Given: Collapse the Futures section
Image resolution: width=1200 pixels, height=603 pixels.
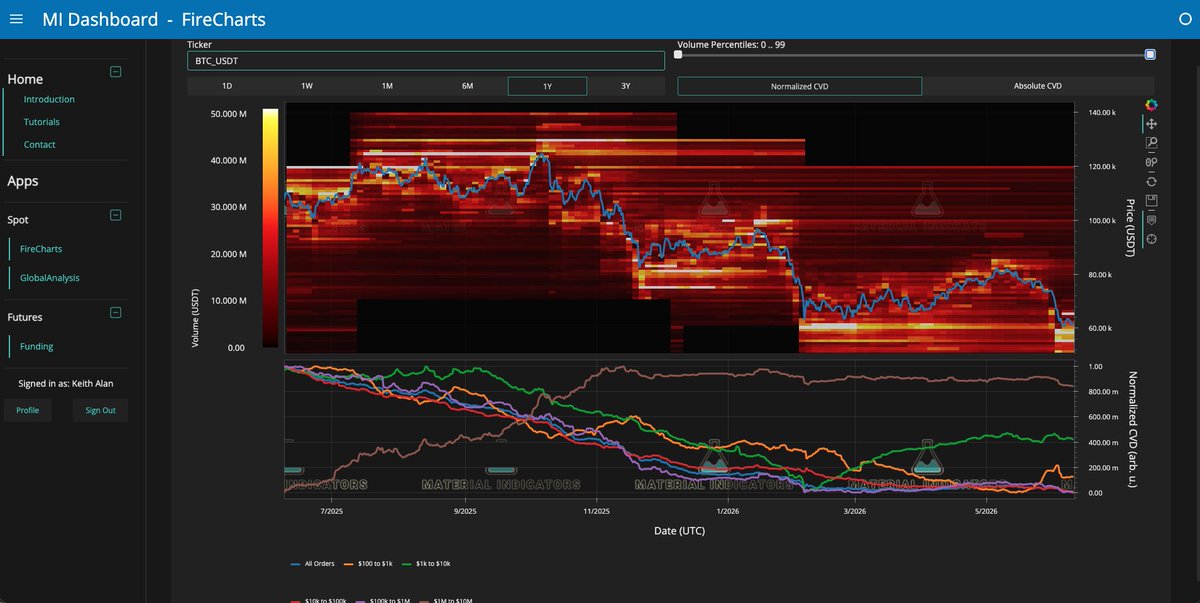Looking at the screenshot, I should pos(115,312).
